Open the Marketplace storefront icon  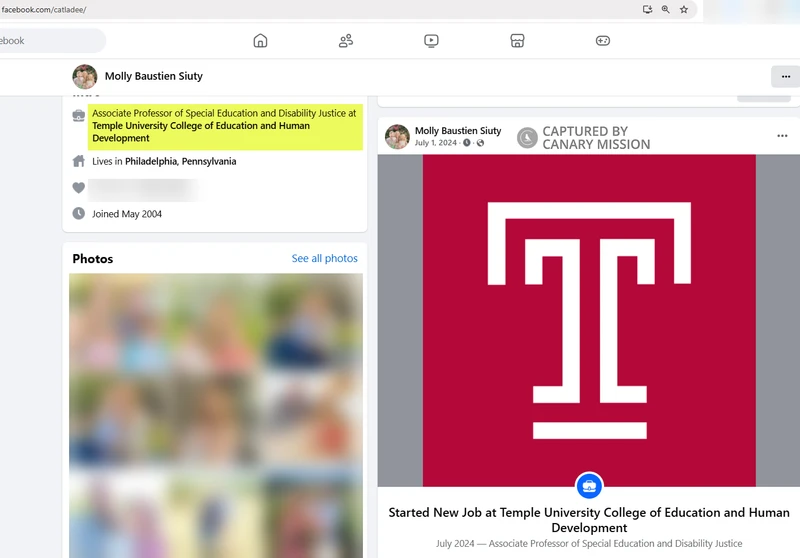tap(517, 41)
